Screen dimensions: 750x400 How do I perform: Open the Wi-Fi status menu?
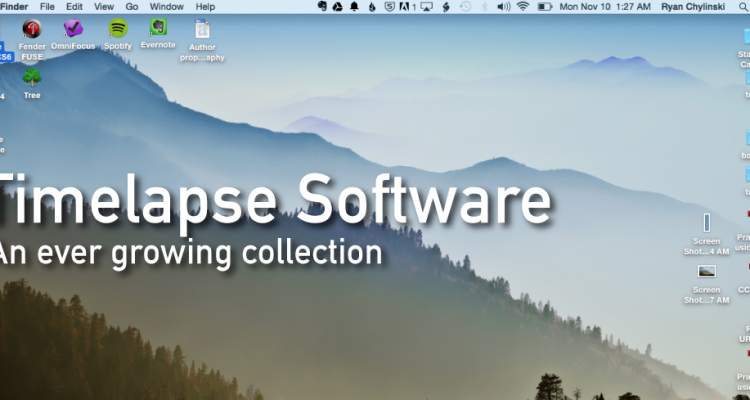(523, 7)
